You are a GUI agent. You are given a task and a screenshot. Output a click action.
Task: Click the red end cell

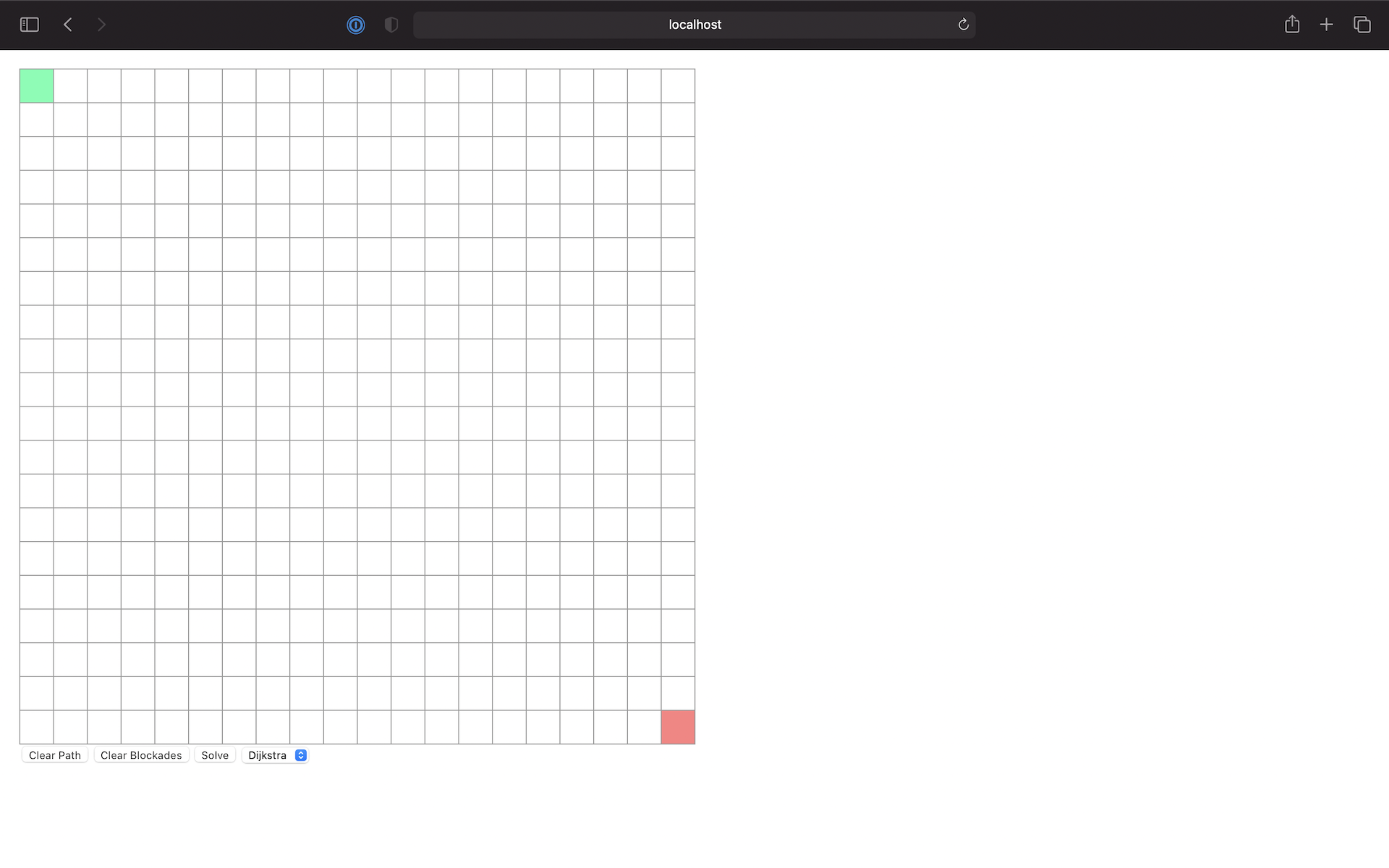[x=677, y=727]
